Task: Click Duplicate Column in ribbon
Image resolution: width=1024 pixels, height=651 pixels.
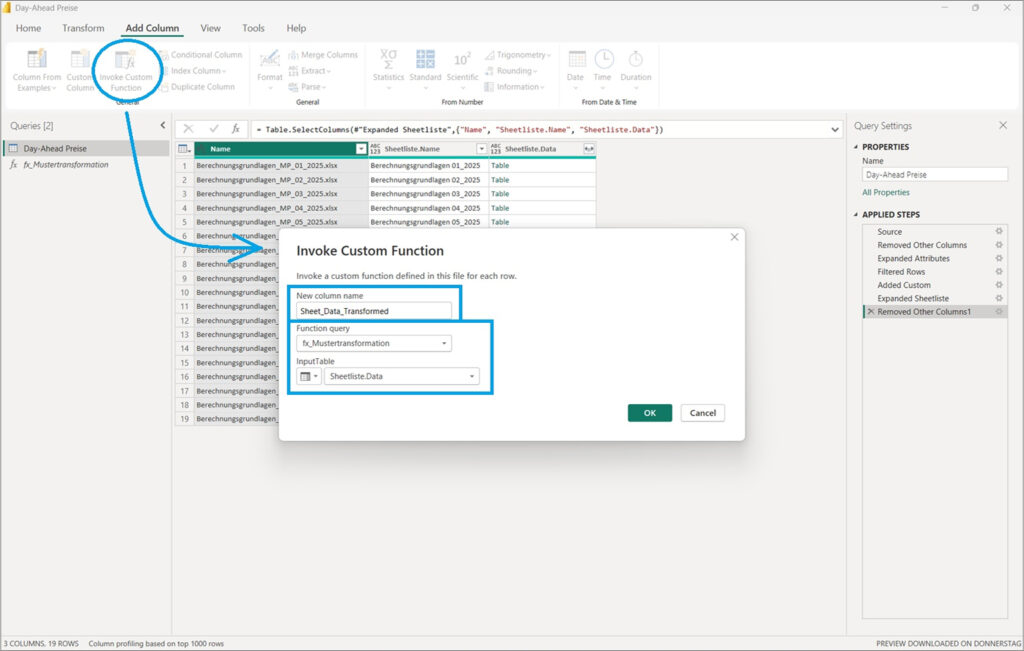Action: [x=197, y=87]
